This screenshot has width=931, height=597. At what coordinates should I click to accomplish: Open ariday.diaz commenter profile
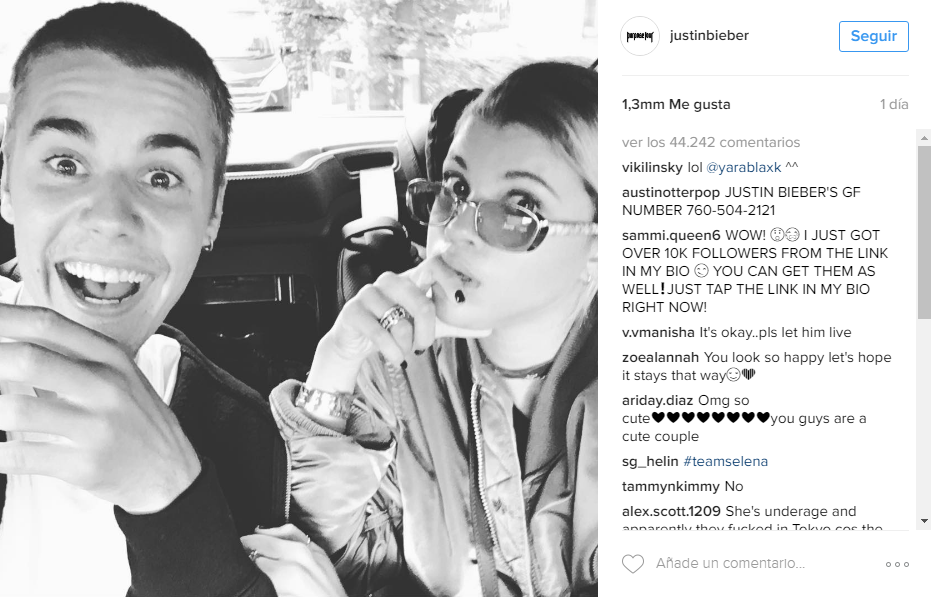click(657, 400)
